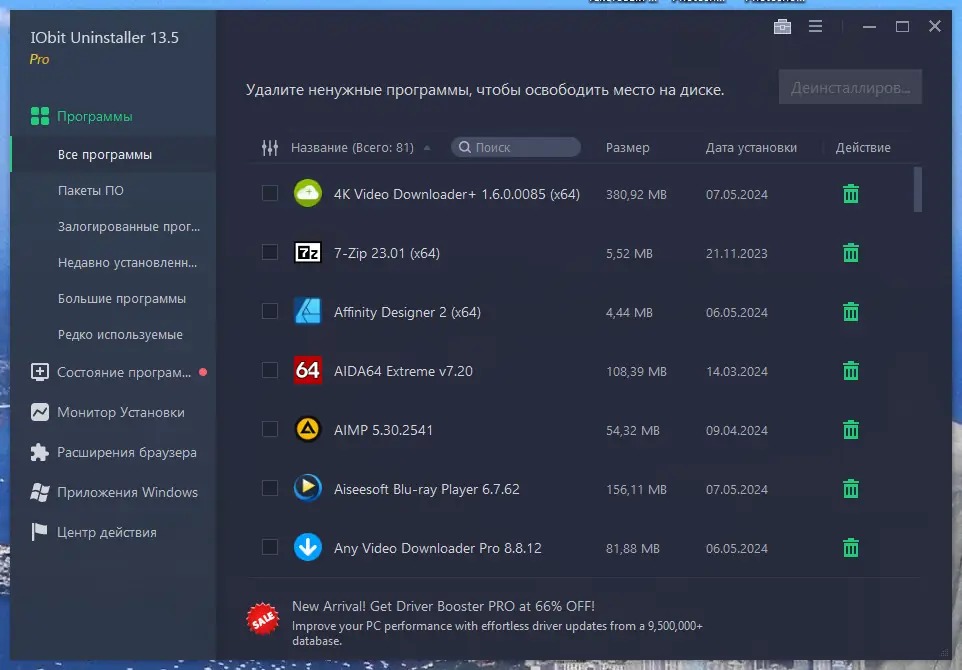Click the Affinity Designer 2 app icon
Viewport: 962px width, 670px height.
click(307, 311)
